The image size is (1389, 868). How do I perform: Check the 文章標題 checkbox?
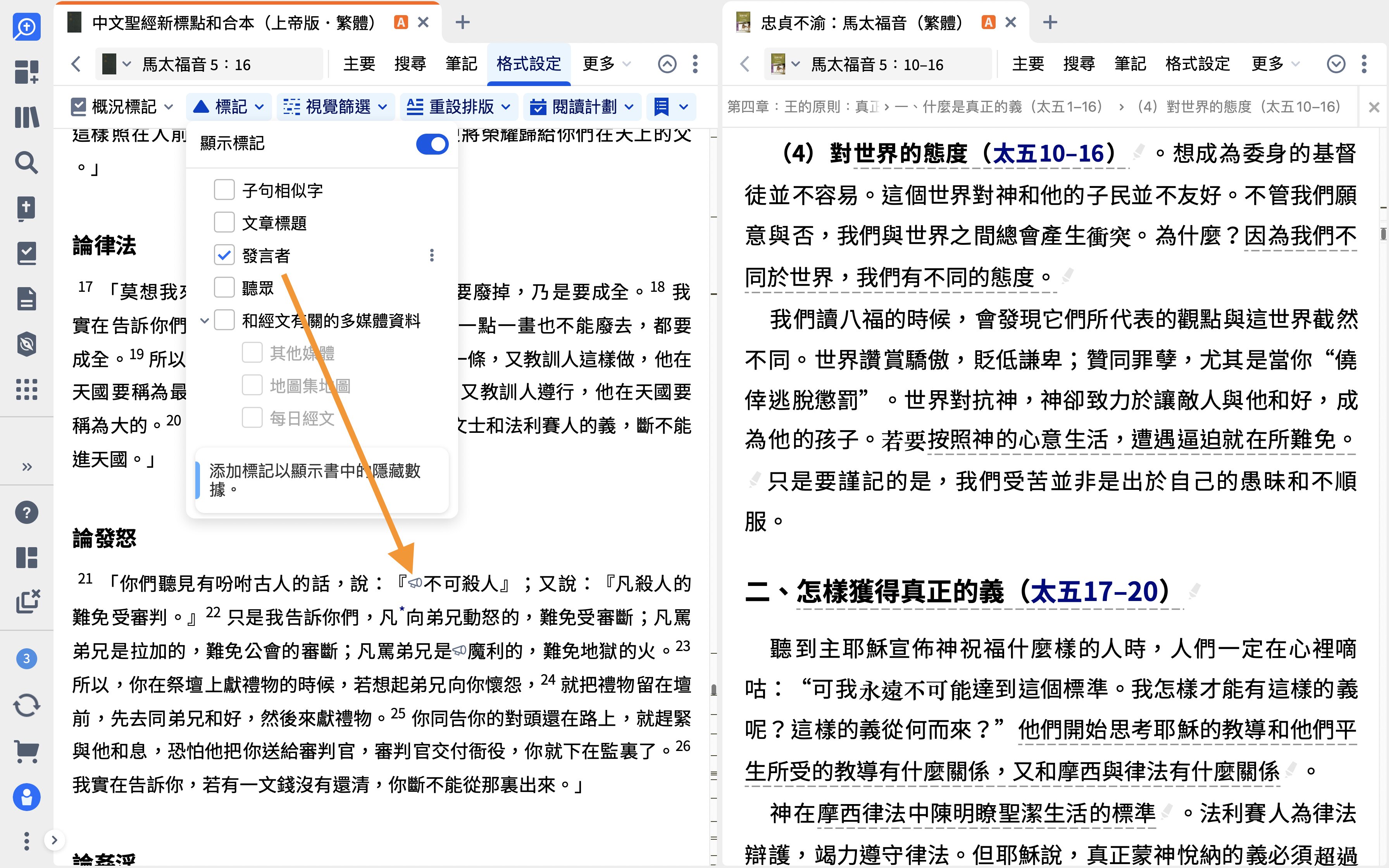(224, 222)
